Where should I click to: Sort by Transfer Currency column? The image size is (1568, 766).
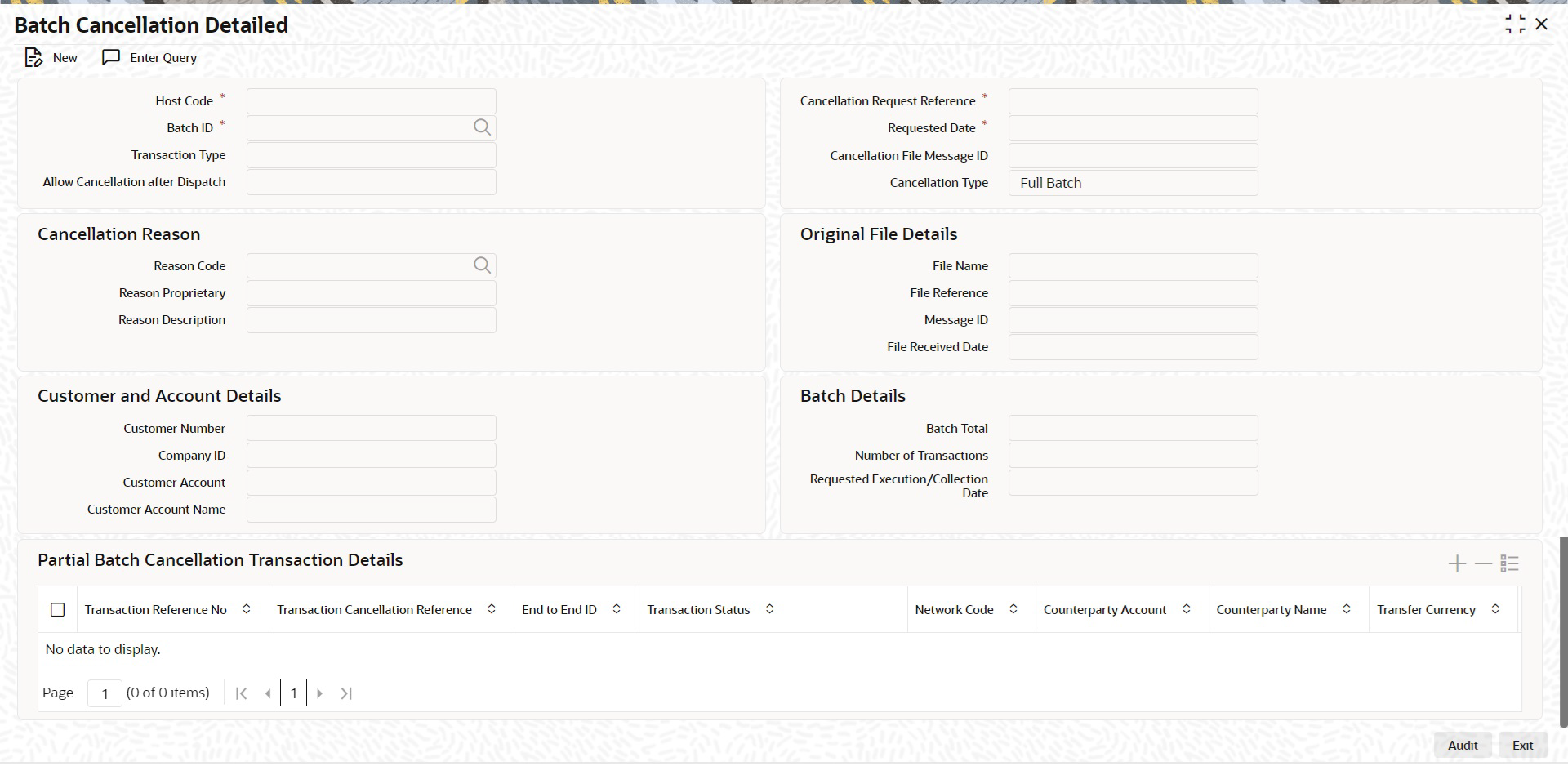(x=1495, y=609)
